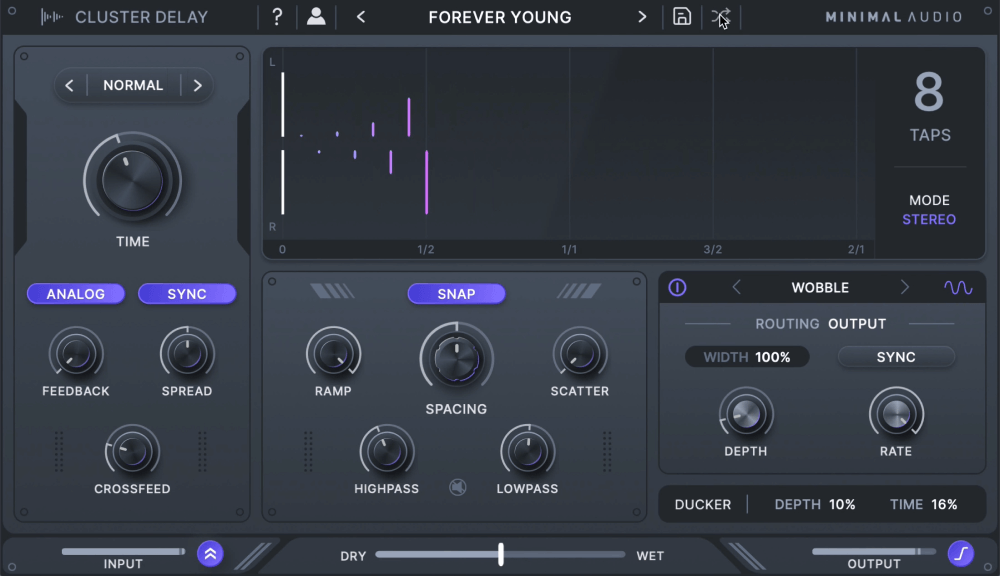Open the user account icon

coord(316,17)
